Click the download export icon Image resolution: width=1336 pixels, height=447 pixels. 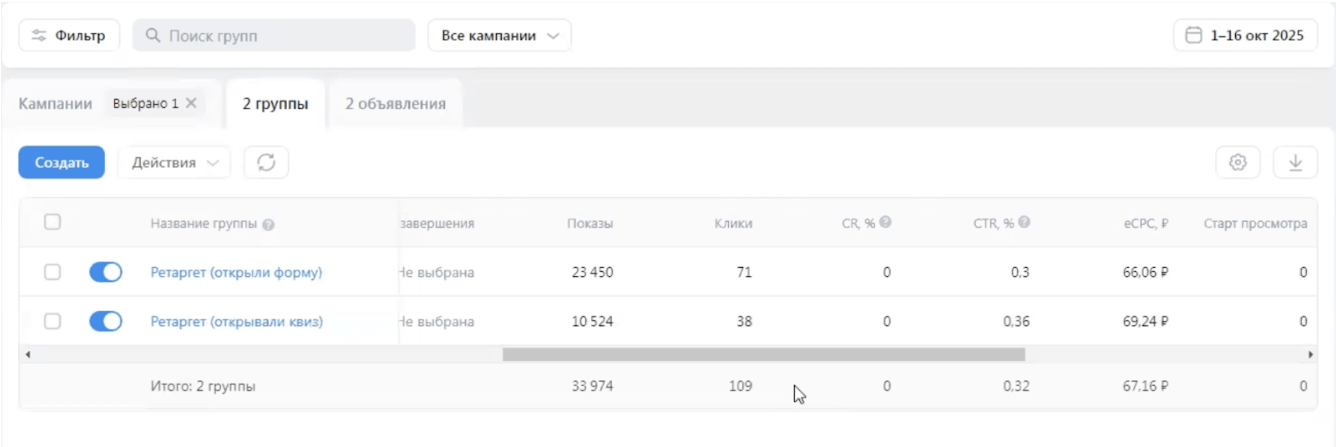1295,163
